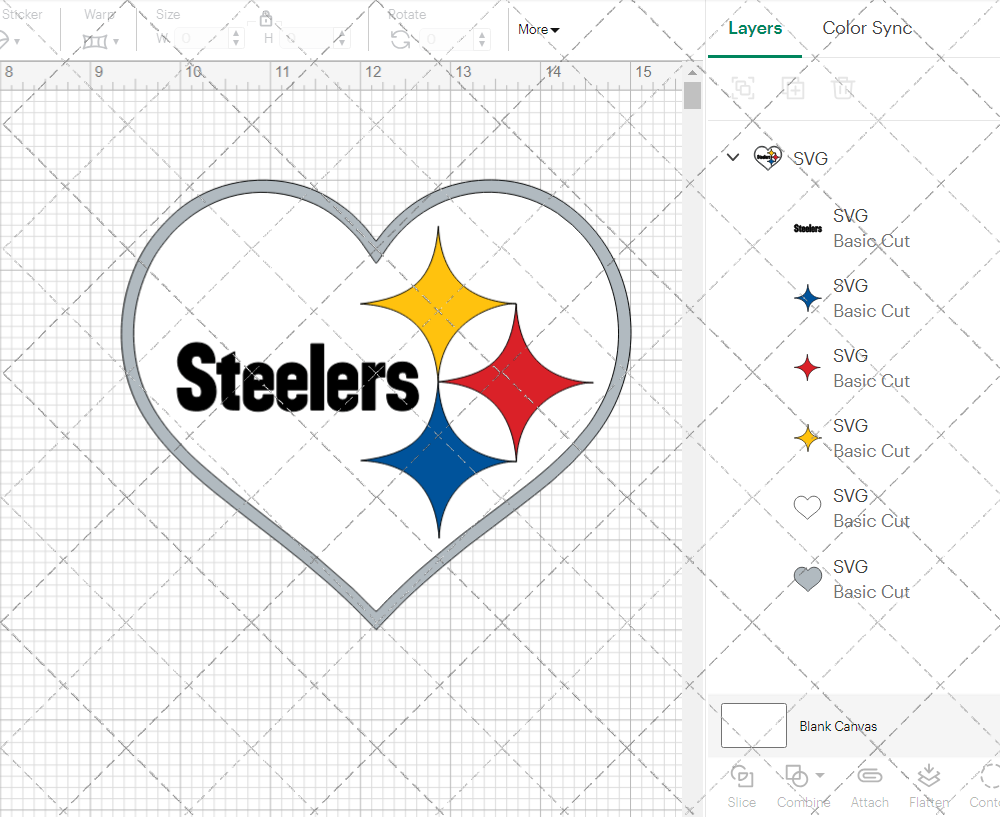This screenshot has width=1000, height=817.
Task: Click the Warp tool icon
Action: (x=95, y=41)
